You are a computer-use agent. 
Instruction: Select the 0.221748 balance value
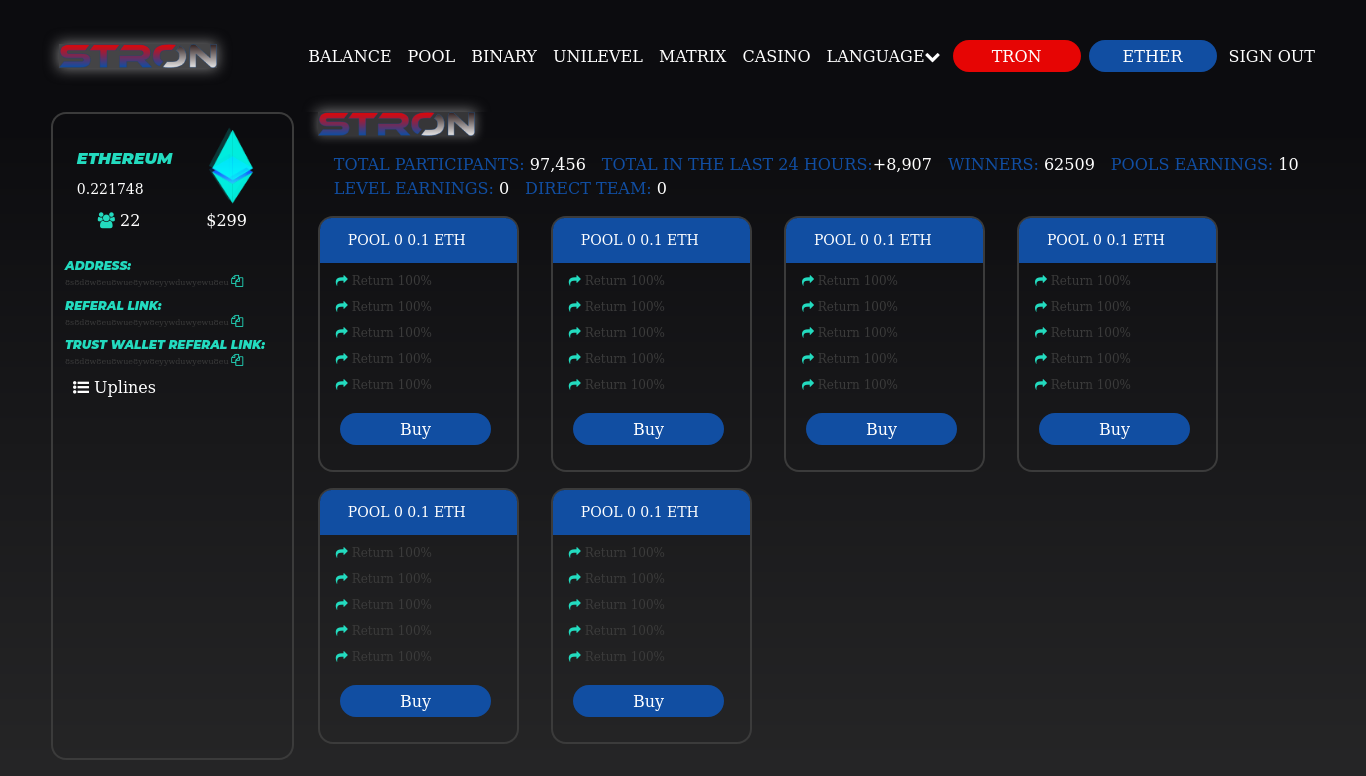(x=110, y=189)
